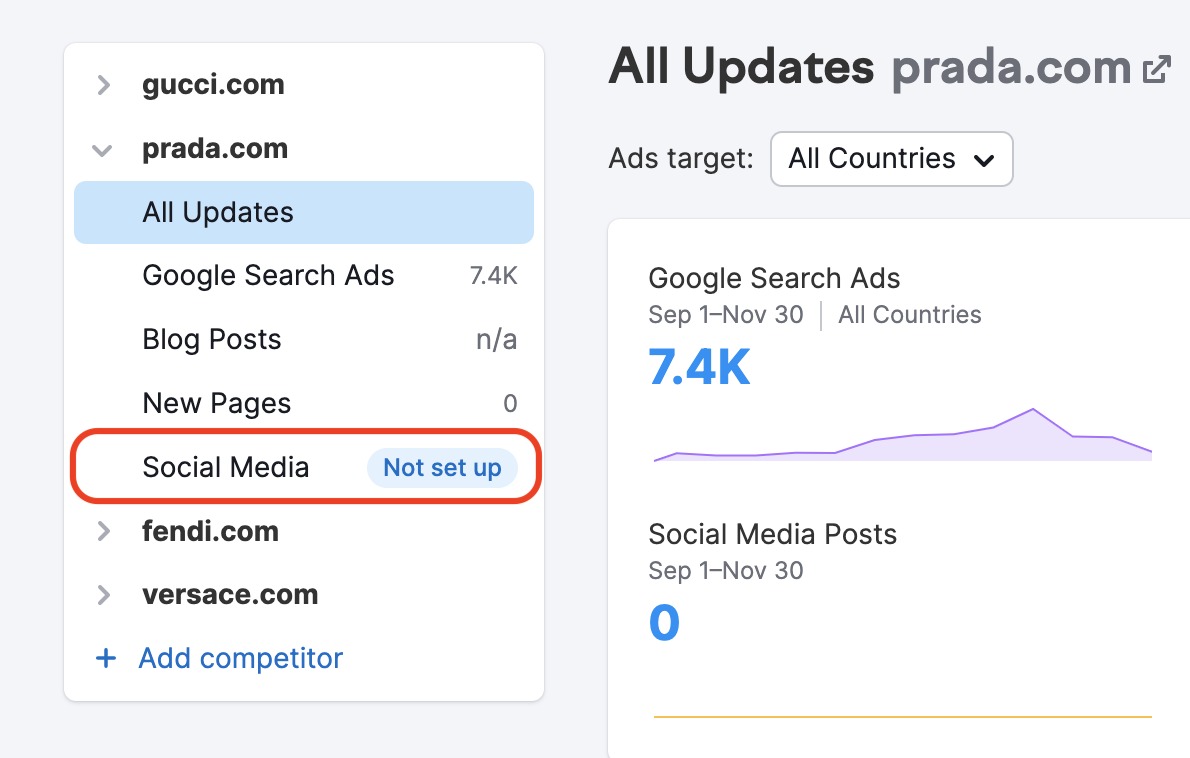Click the Social Media Posts zero count
Image resolution: width=1190 pixels, height=758 pixels.
click(664, 622)
